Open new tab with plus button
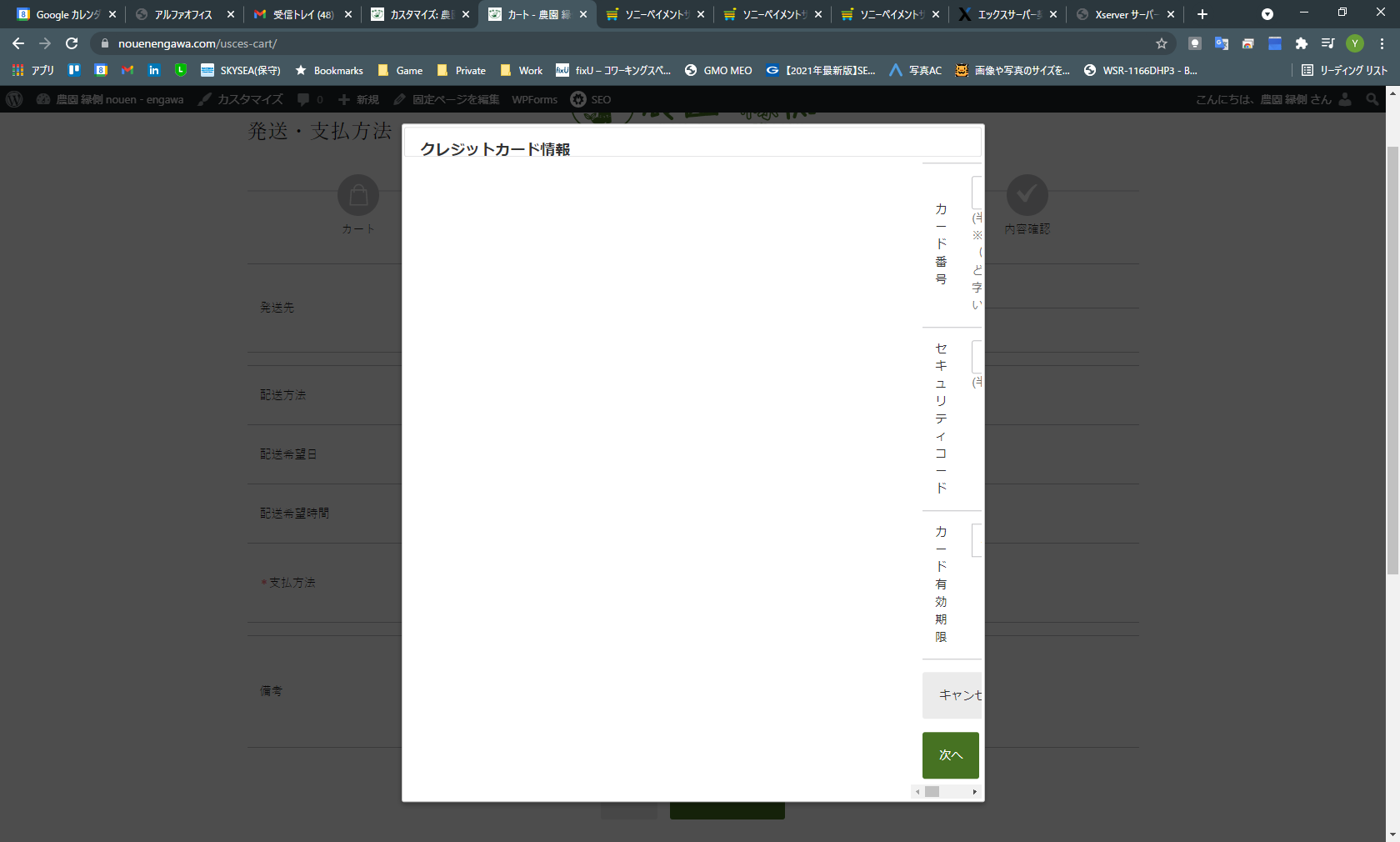 (1202, 14)
